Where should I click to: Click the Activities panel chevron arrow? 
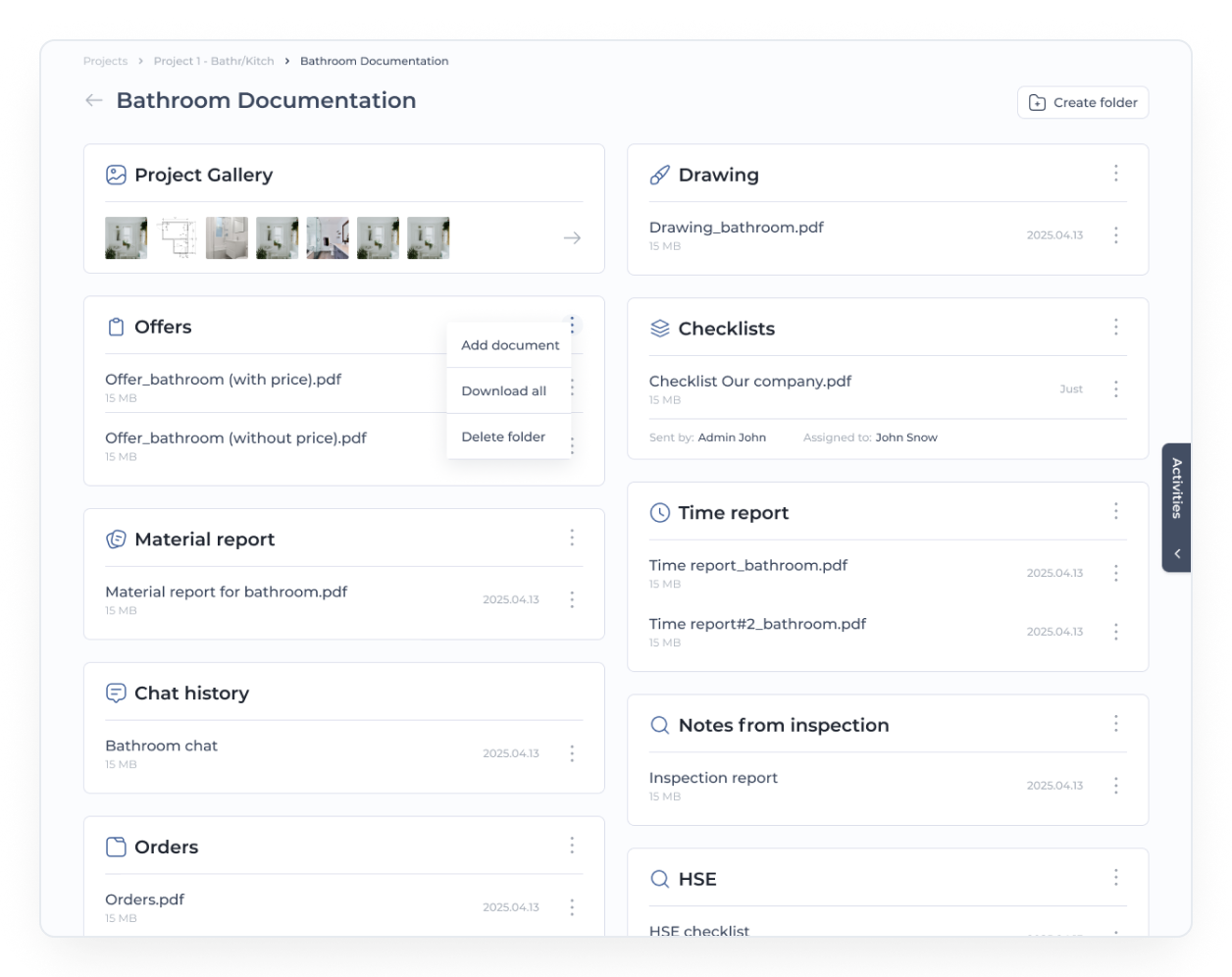click(1177, 554)
